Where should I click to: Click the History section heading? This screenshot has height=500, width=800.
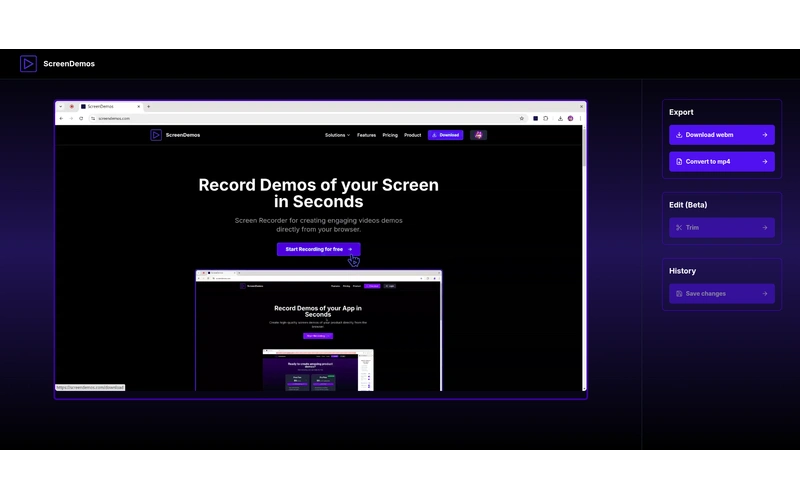tap(682, 271)
